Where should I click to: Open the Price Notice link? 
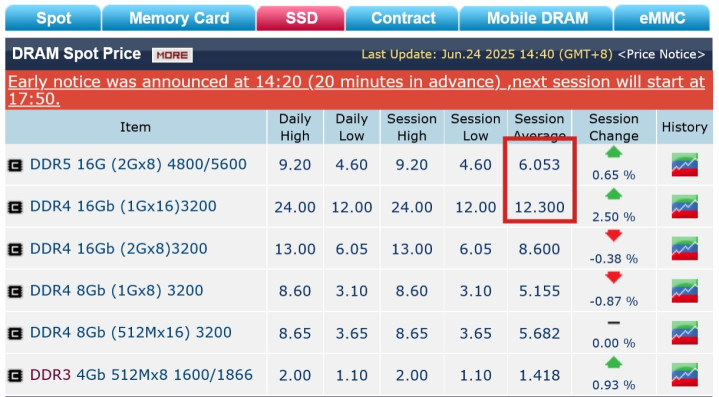661,54
